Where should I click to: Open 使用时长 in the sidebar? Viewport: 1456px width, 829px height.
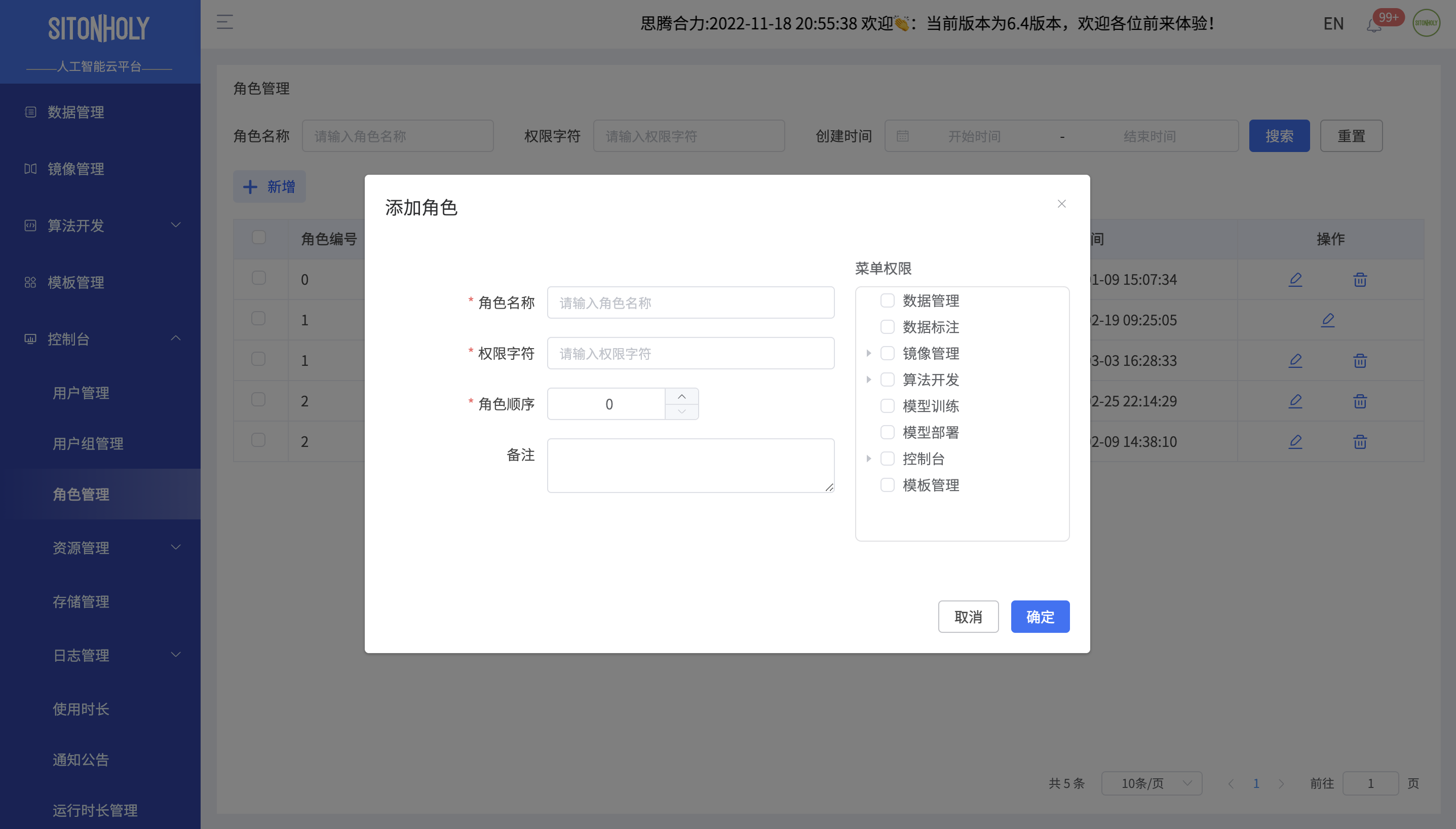(x=81, y=709)
